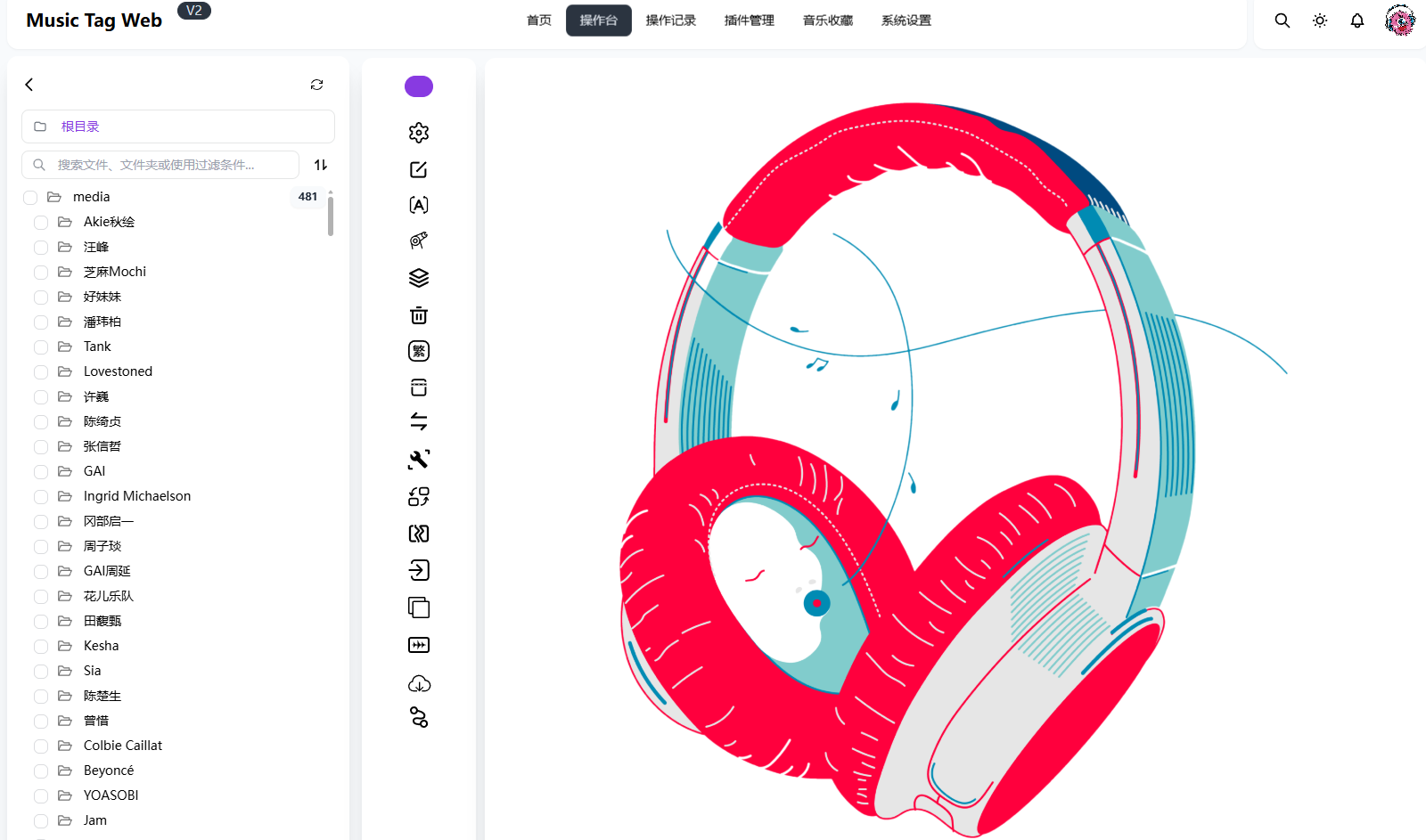Open search with the magnifier icon in header

pyautogui.click(x=1283, y=20)
